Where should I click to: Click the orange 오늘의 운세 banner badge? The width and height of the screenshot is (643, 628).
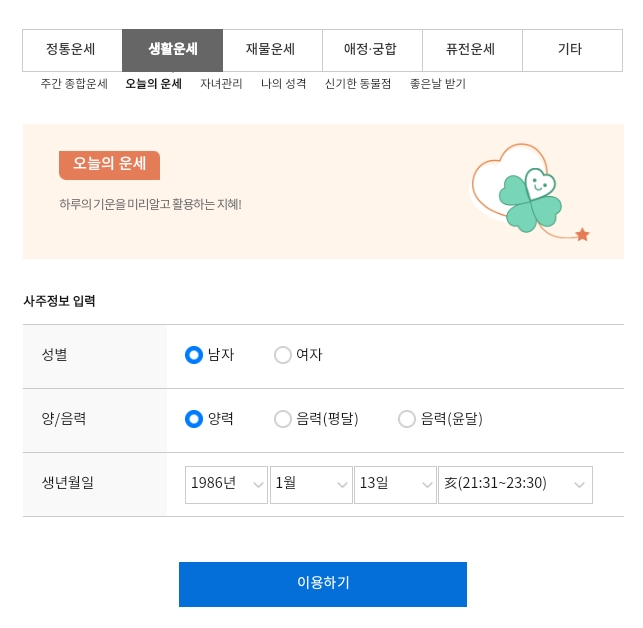click(x=109, y=165)
